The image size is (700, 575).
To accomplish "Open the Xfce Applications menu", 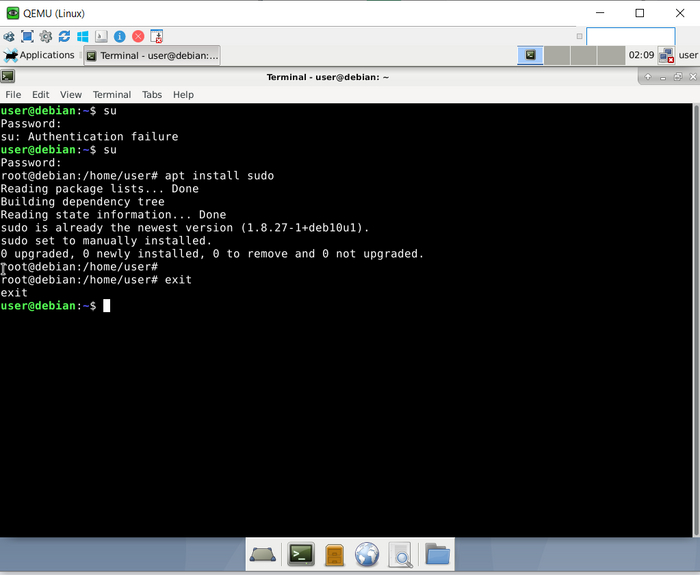I will pyautogui.click(x=39, y=55).
